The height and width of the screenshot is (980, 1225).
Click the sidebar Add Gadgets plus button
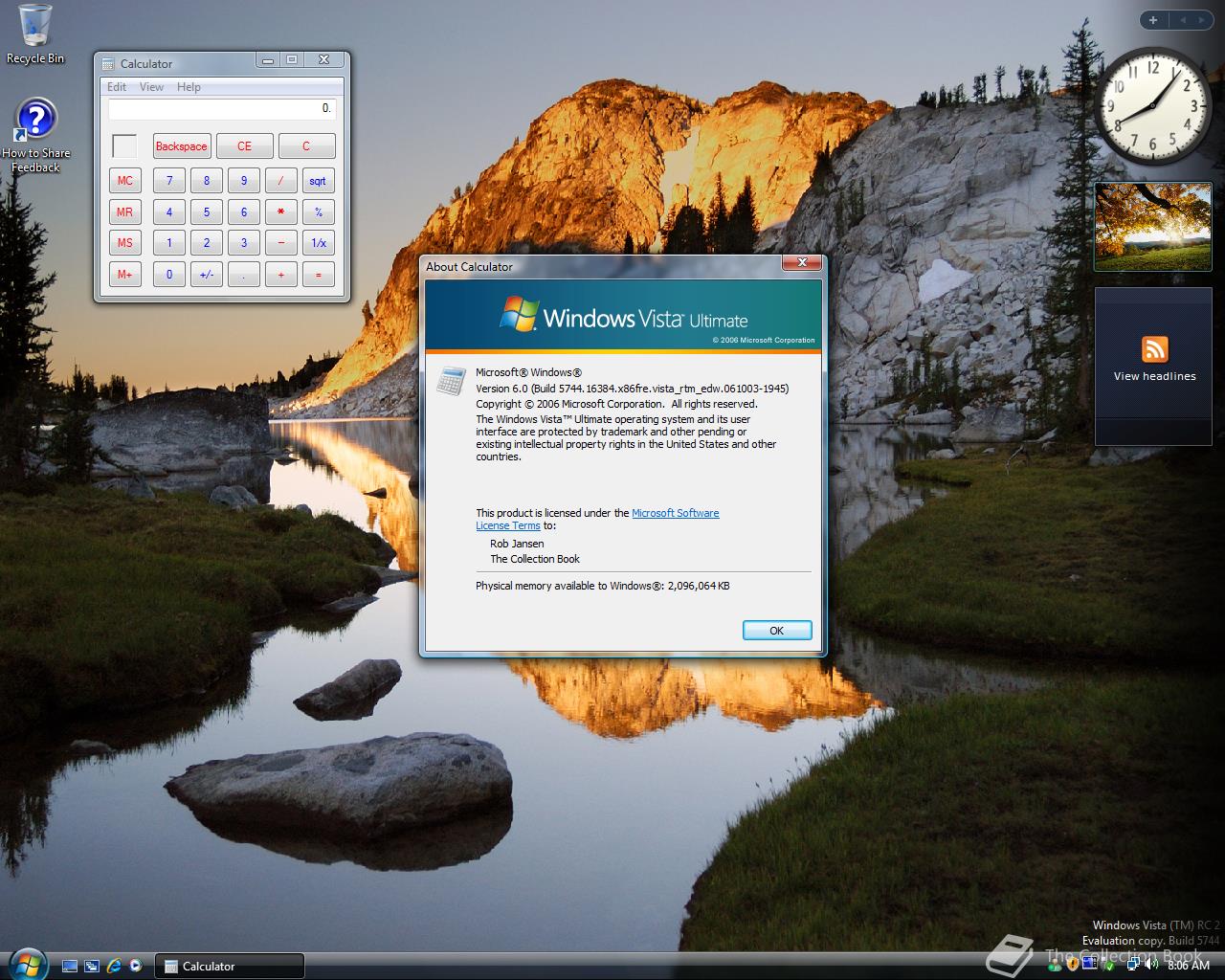coord(1153,20)
